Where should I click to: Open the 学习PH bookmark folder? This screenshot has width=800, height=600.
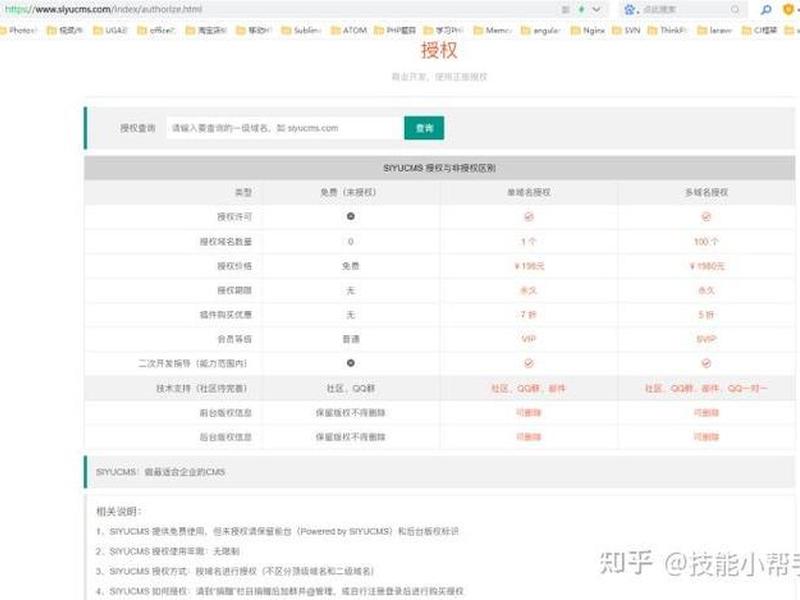coord(443,31)
